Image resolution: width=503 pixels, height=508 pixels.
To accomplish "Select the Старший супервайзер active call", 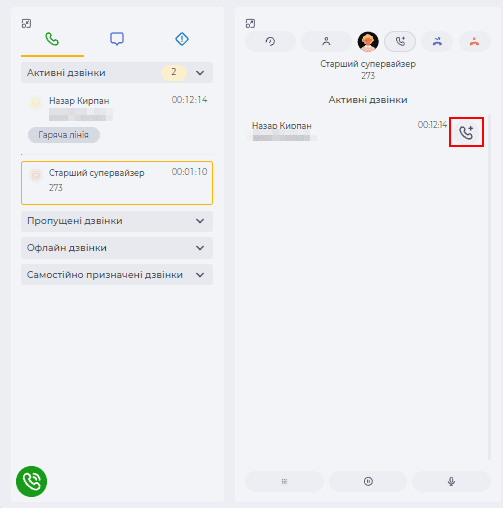I will pos(117,183).
